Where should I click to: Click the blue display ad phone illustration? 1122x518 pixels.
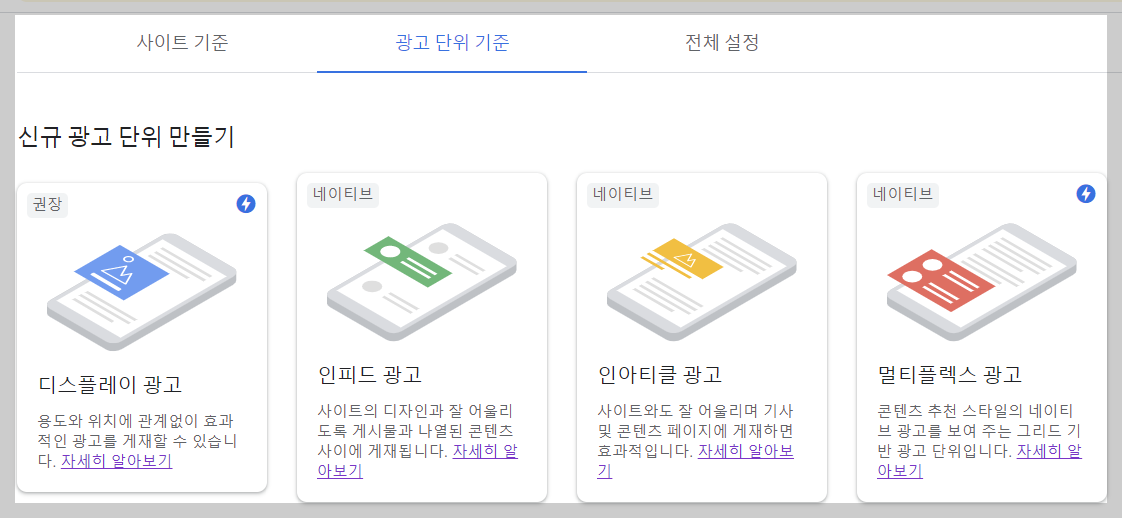point(142,290)
